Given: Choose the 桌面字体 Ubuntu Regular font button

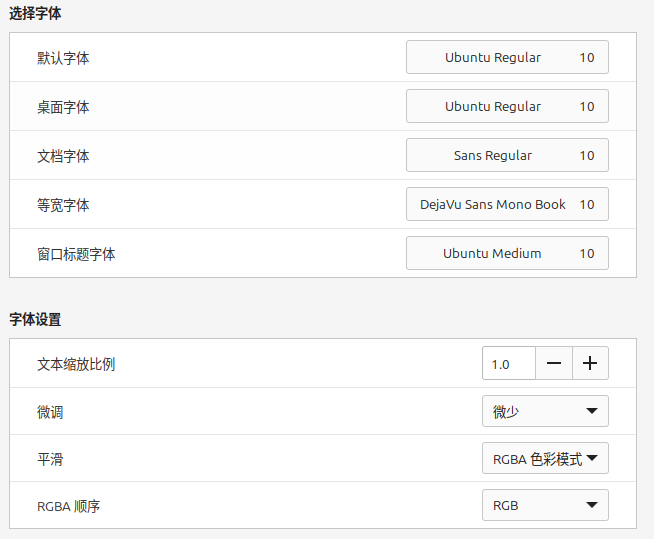Looking at the screenshot, I should tap(507, 107).
